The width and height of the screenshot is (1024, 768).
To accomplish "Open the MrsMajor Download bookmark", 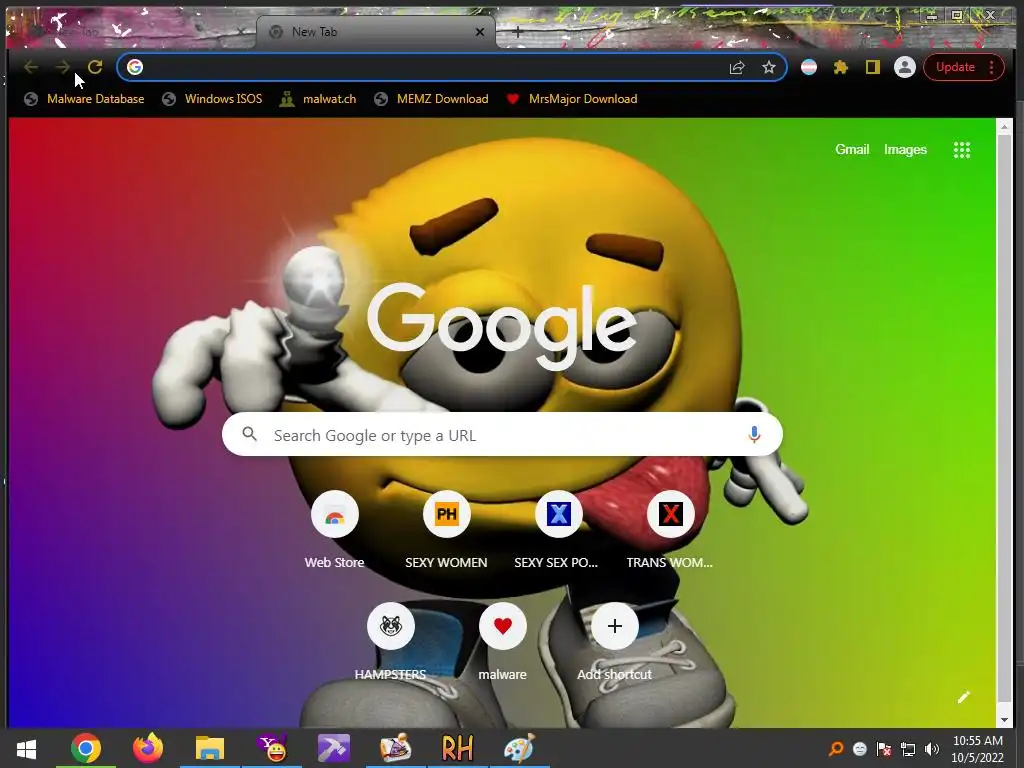I will point(572,99).
